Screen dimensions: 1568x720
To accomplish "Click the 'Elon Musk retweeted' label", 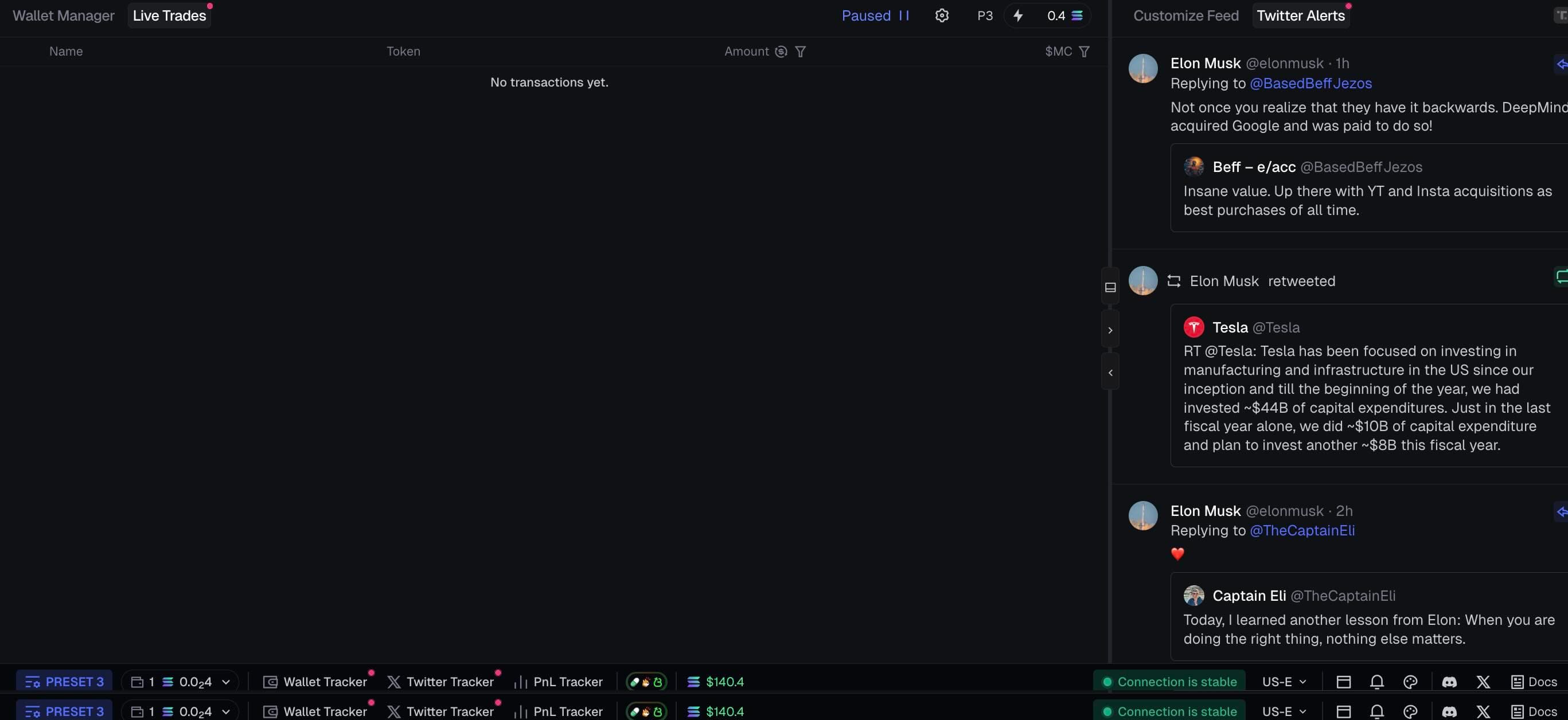I will 1262,281.
